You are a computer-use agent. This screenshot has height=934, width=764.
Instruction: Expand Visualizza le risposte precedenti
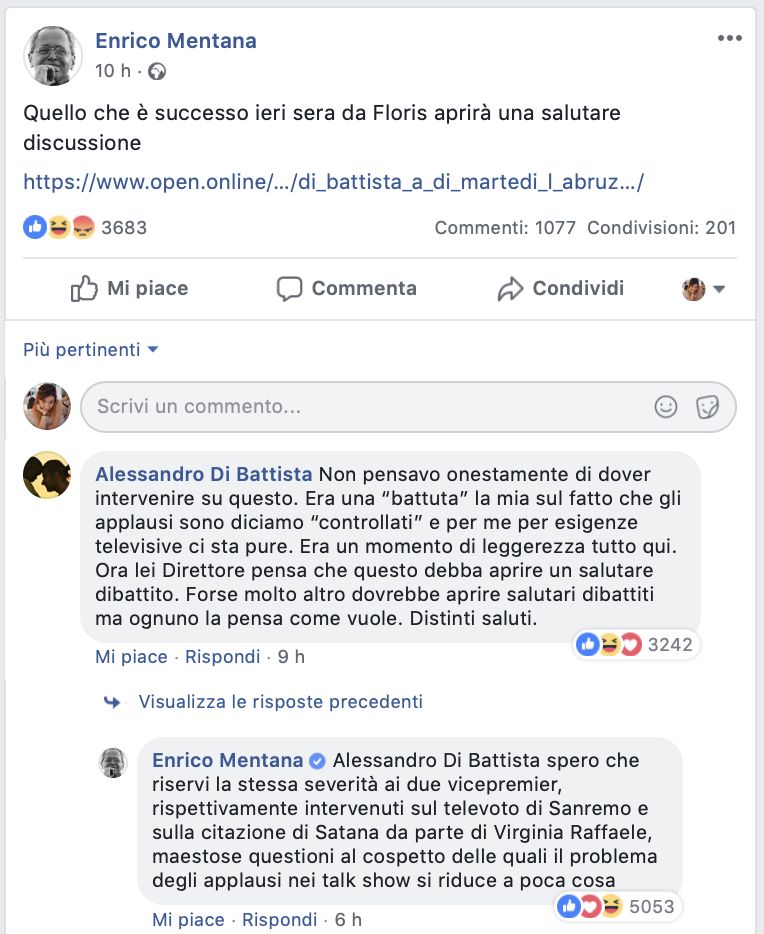[x=280, y=702]
